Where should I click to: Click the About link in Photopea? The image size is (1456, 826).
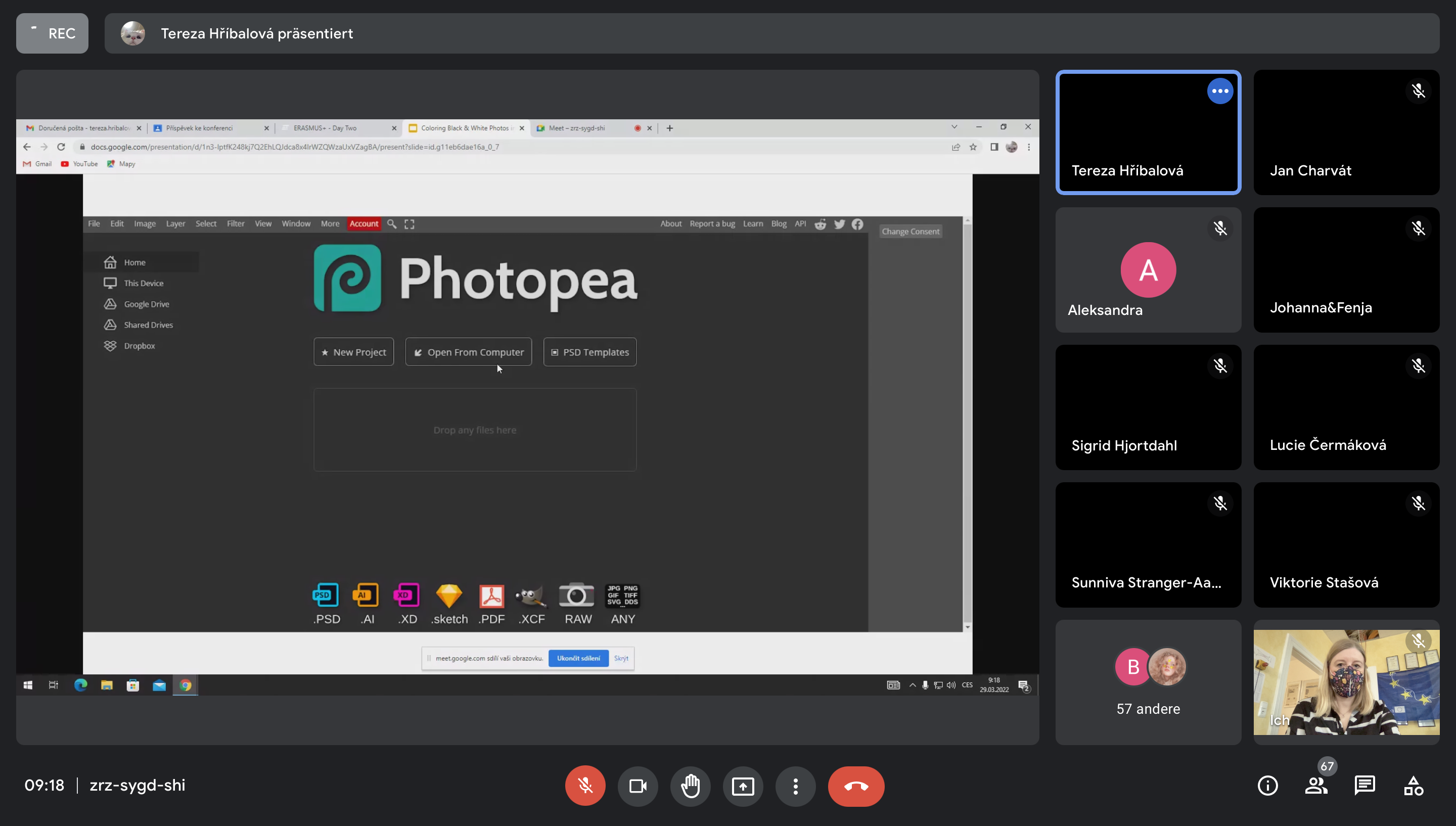click(x=670, y=223)
